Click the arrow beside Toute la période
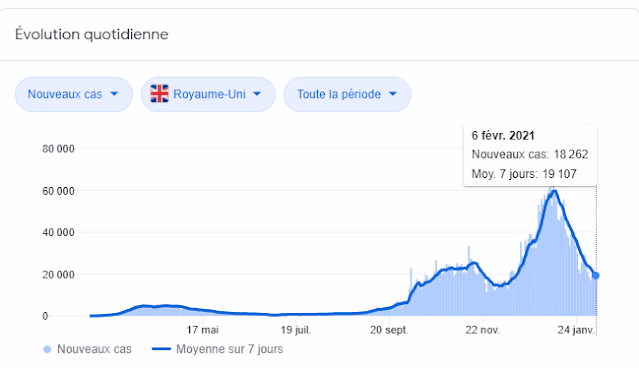The image size is (639, 368). pyautogui.click(x=393, y=94)
